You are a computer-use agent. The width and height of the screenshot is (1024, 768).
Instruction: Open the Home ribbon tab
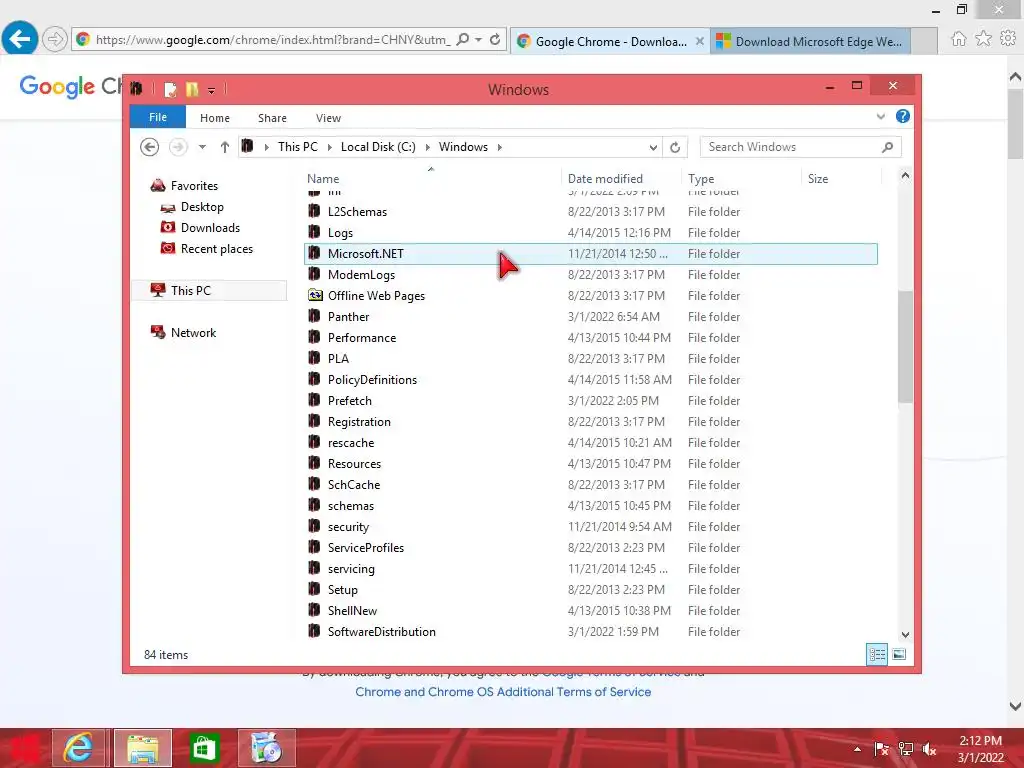(x=215, y=118)
